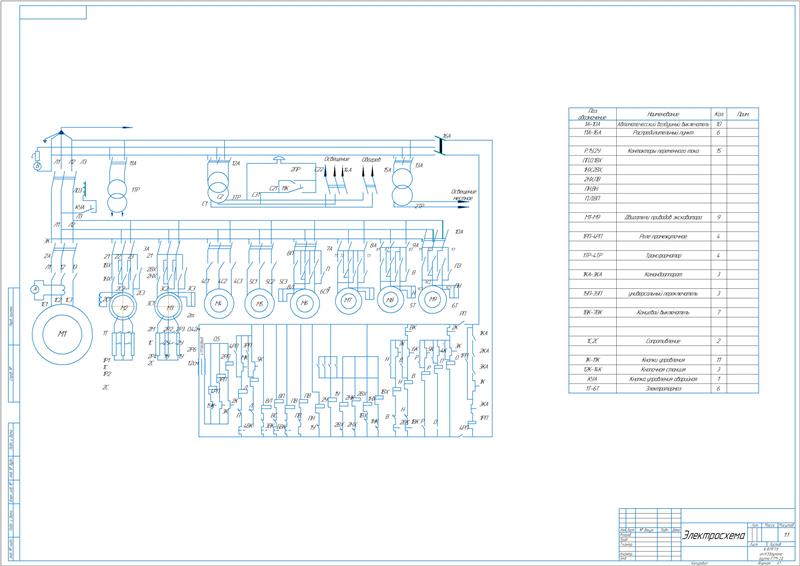Select 'Двигатели приводов экскаватора' row text
This screenshot has height=566, width=800.
(x=663, y=217)
